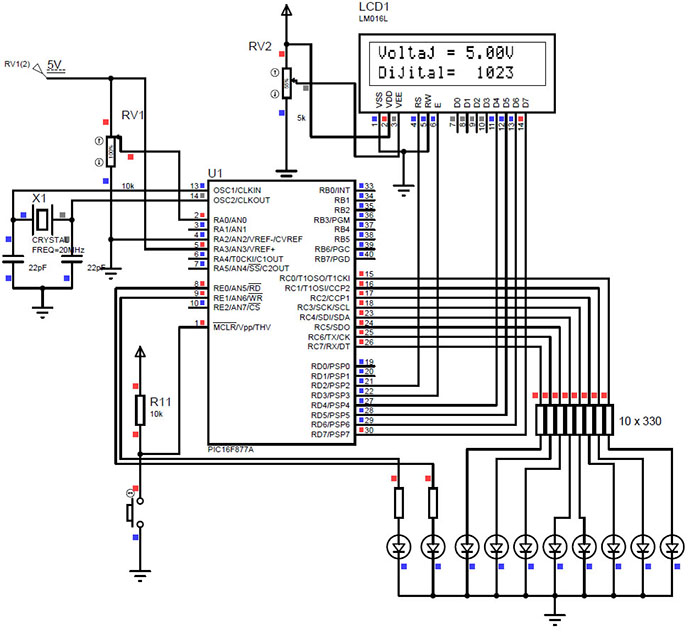
Task: Click the RV1 potentiometer increase arrow
Action: (98, 141)
